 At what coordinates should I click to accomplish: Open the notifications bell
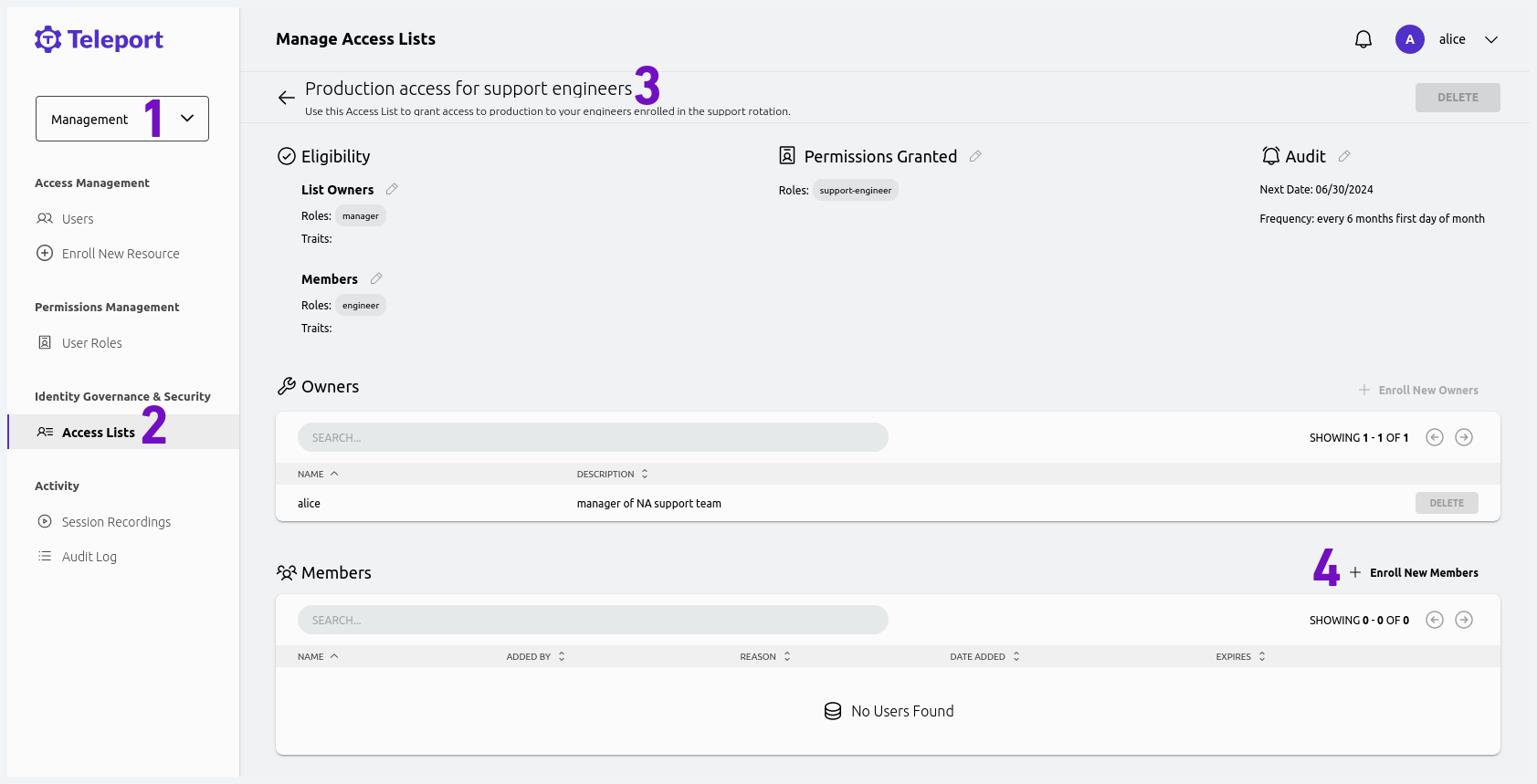[1363, 38]
